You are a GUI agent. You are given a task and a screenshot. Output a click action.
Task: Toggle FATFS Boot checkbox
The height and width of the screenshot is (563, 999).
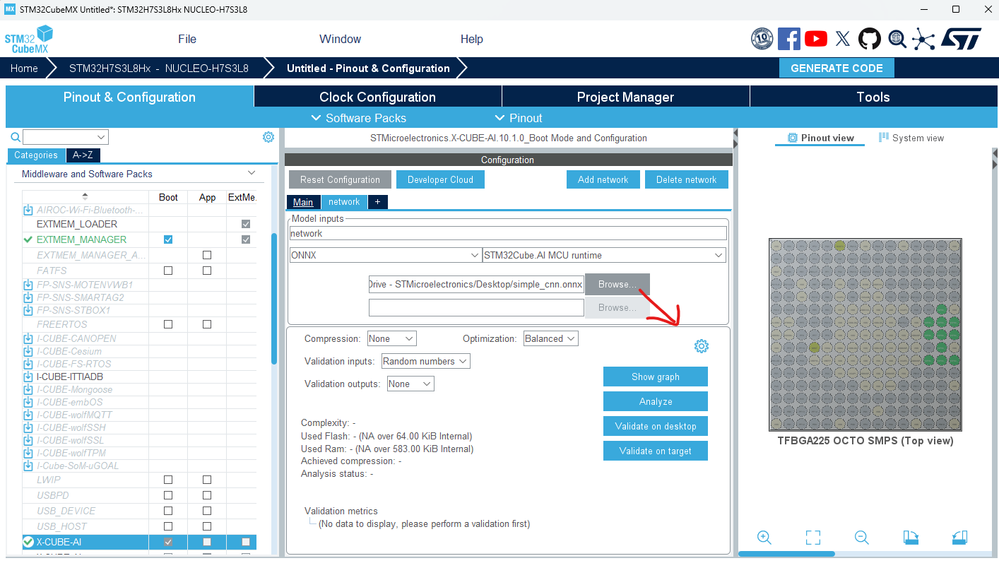tap(168, 271)
